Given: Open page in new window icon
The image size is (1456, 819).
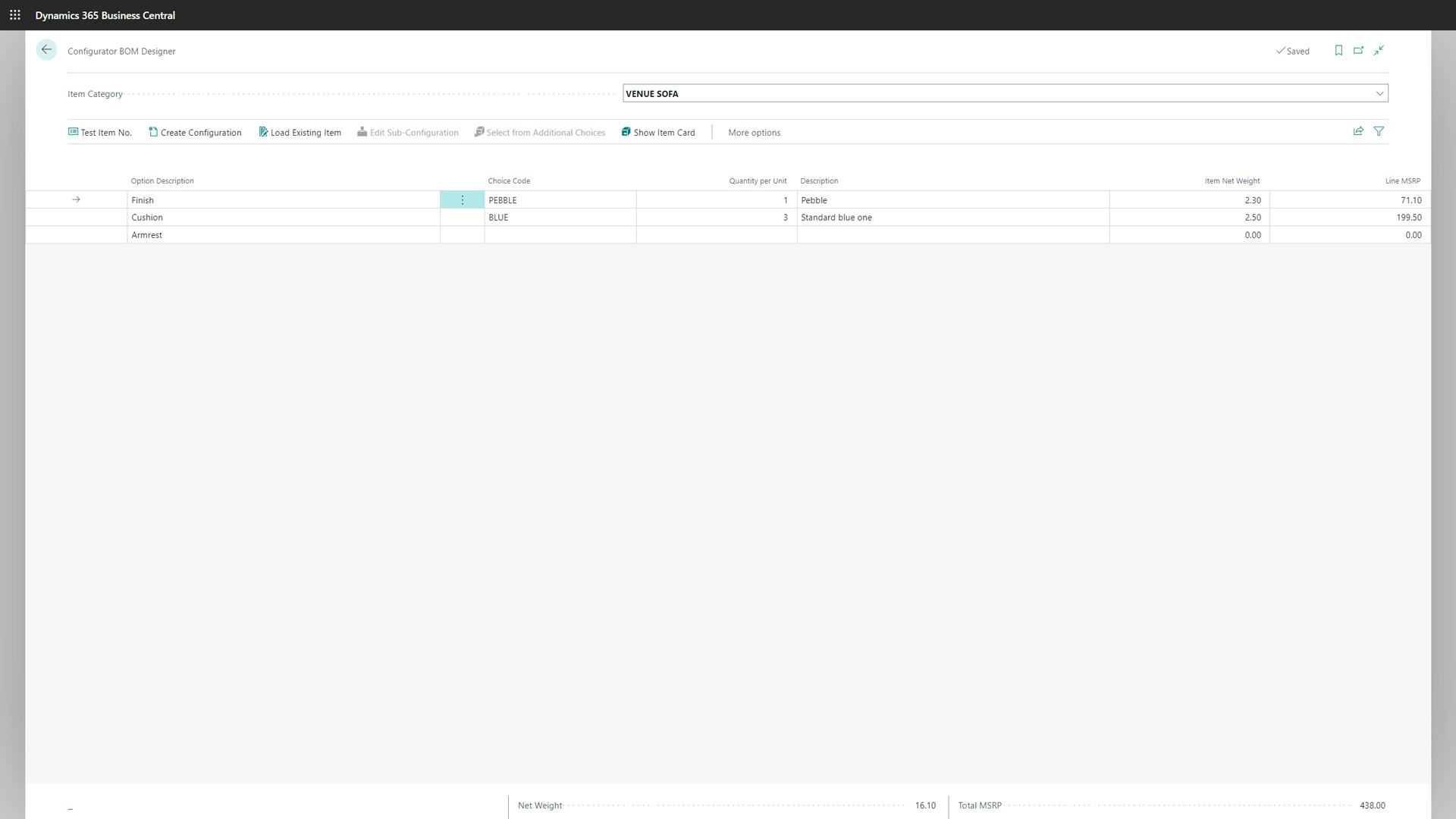Looking at the screenshot, I should coord(1358,51).
